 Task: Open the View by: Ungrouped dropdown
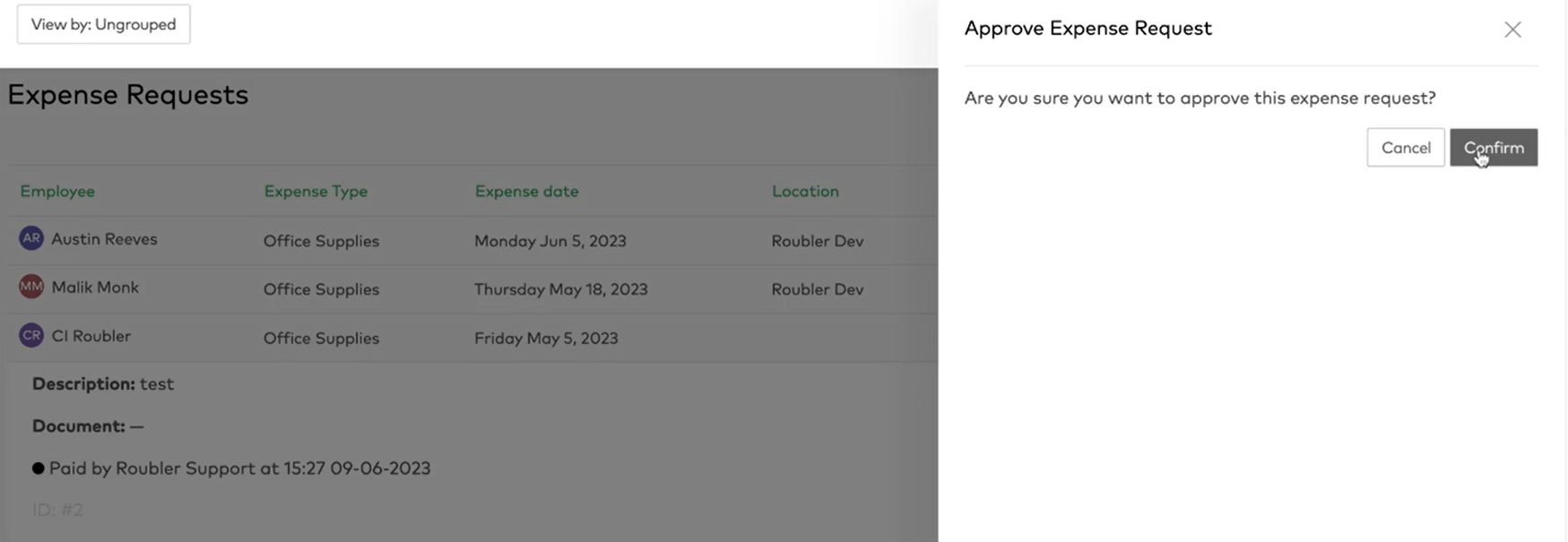104,24
